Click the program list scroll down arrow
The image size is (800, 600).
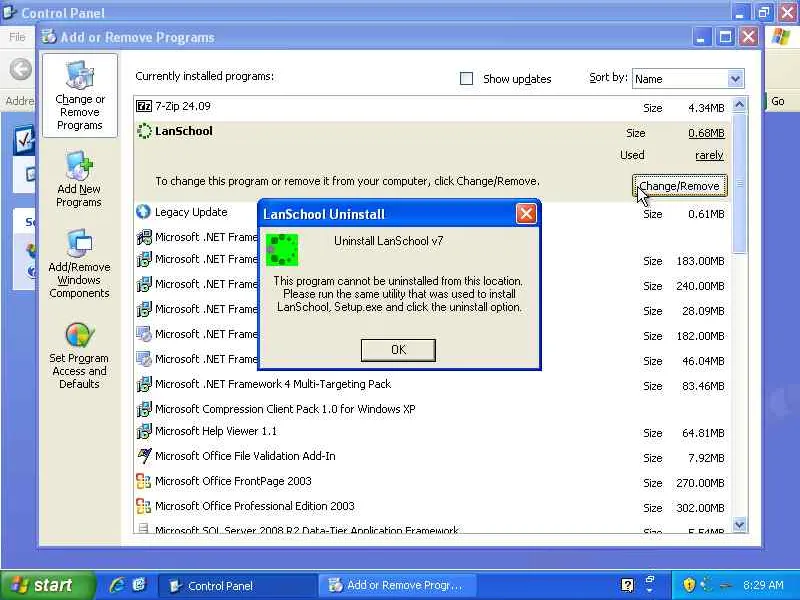[x=739, y=524]
